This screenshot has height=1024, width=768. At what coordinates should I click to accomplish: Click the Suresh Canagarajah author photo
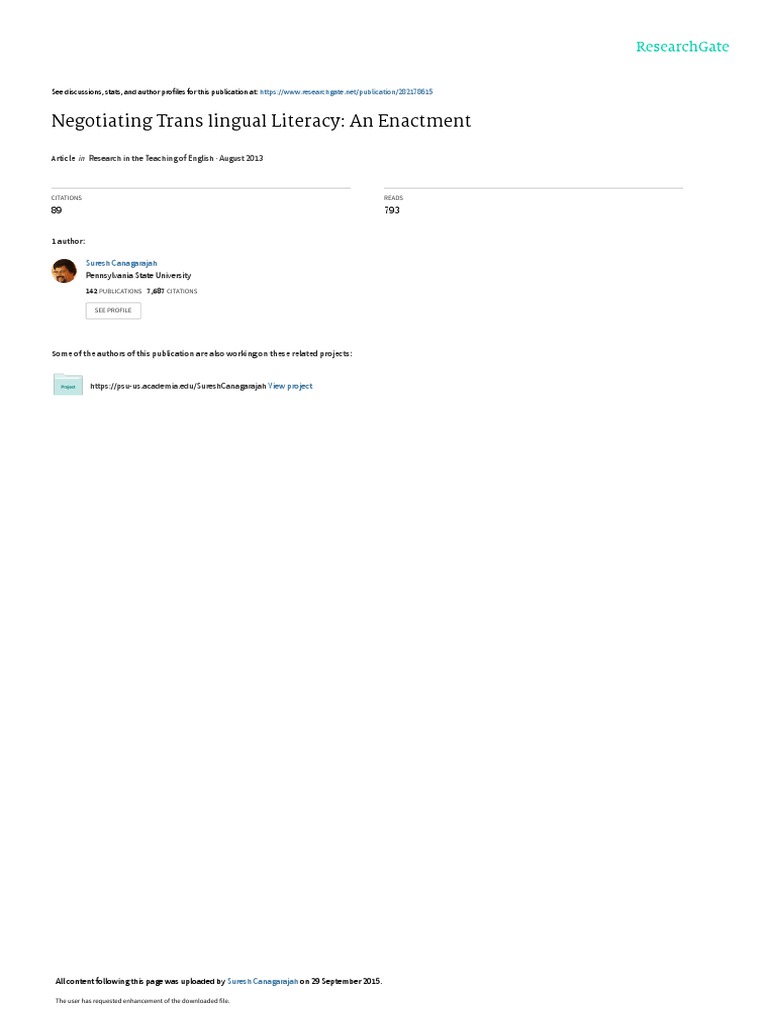pos(64,270)
